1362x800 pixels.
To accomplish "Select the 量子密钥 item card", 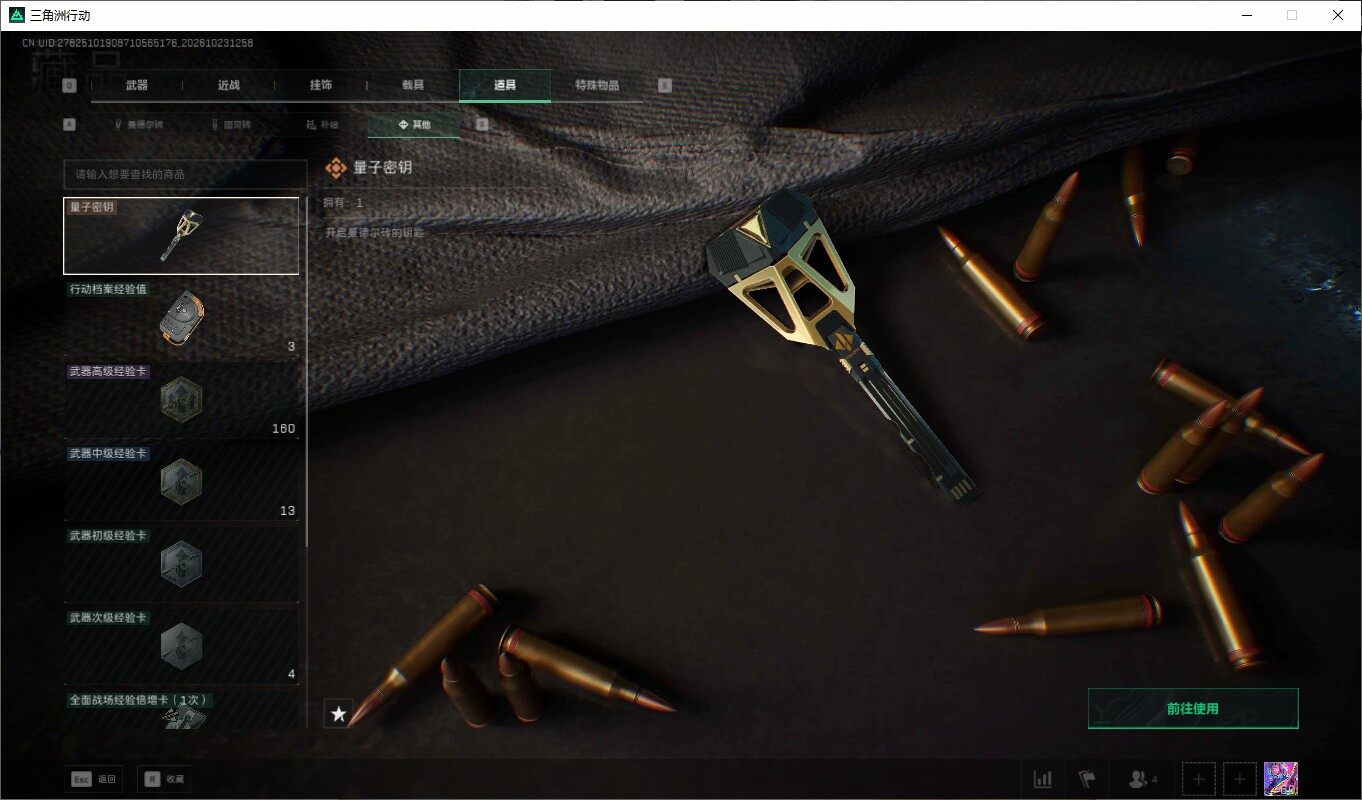I will pos(181,236).
